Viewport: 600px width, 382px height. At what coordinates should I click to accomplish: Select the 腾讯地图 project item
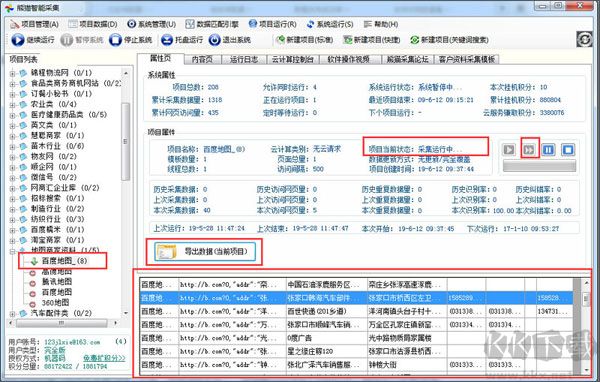(x=57, y=282)
